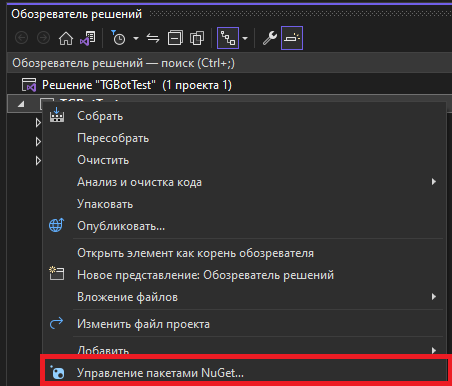Click submenu arrow of Анализ и очистка кода
This screenshot has height=386, width=452.
point(434,182)
